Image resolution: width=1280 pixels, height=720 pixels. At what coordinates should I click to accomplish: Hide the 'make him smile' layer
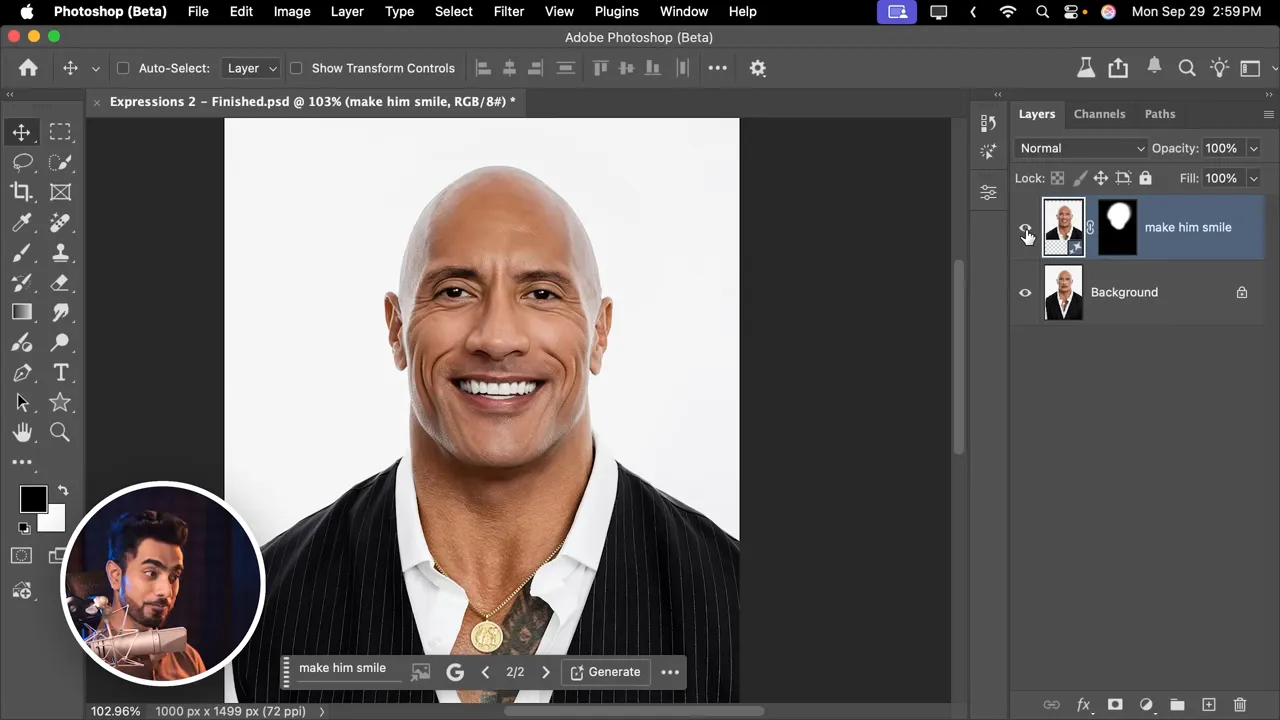1025,228
